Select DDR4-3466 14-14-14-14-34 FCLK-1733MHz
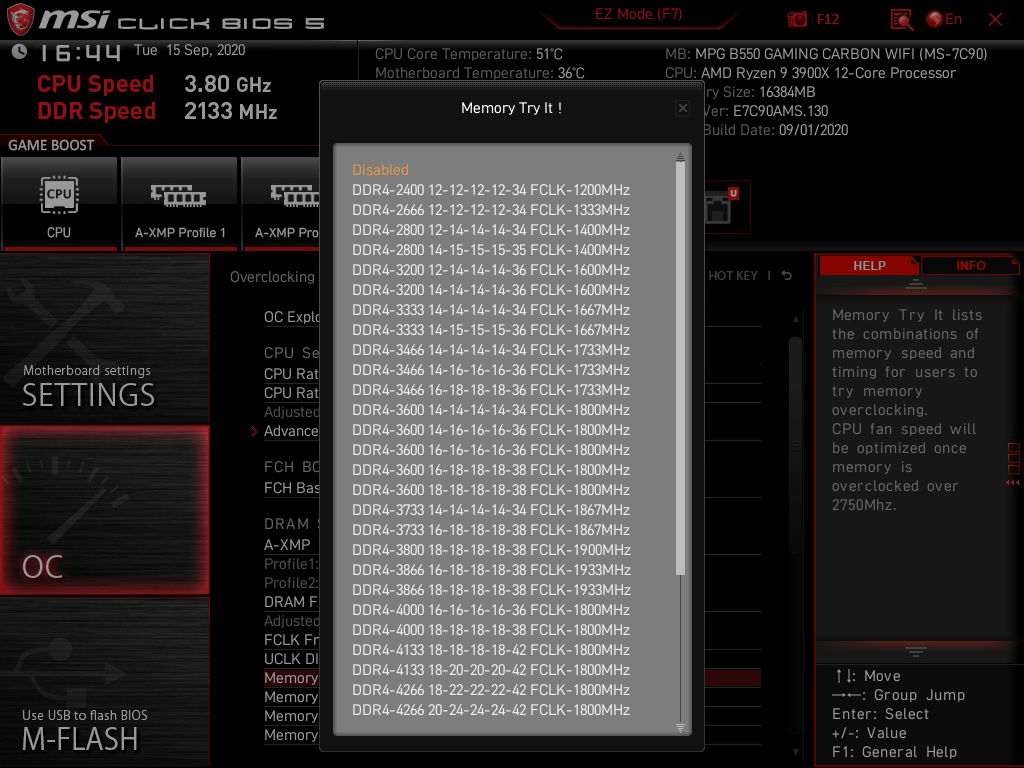 490,350
